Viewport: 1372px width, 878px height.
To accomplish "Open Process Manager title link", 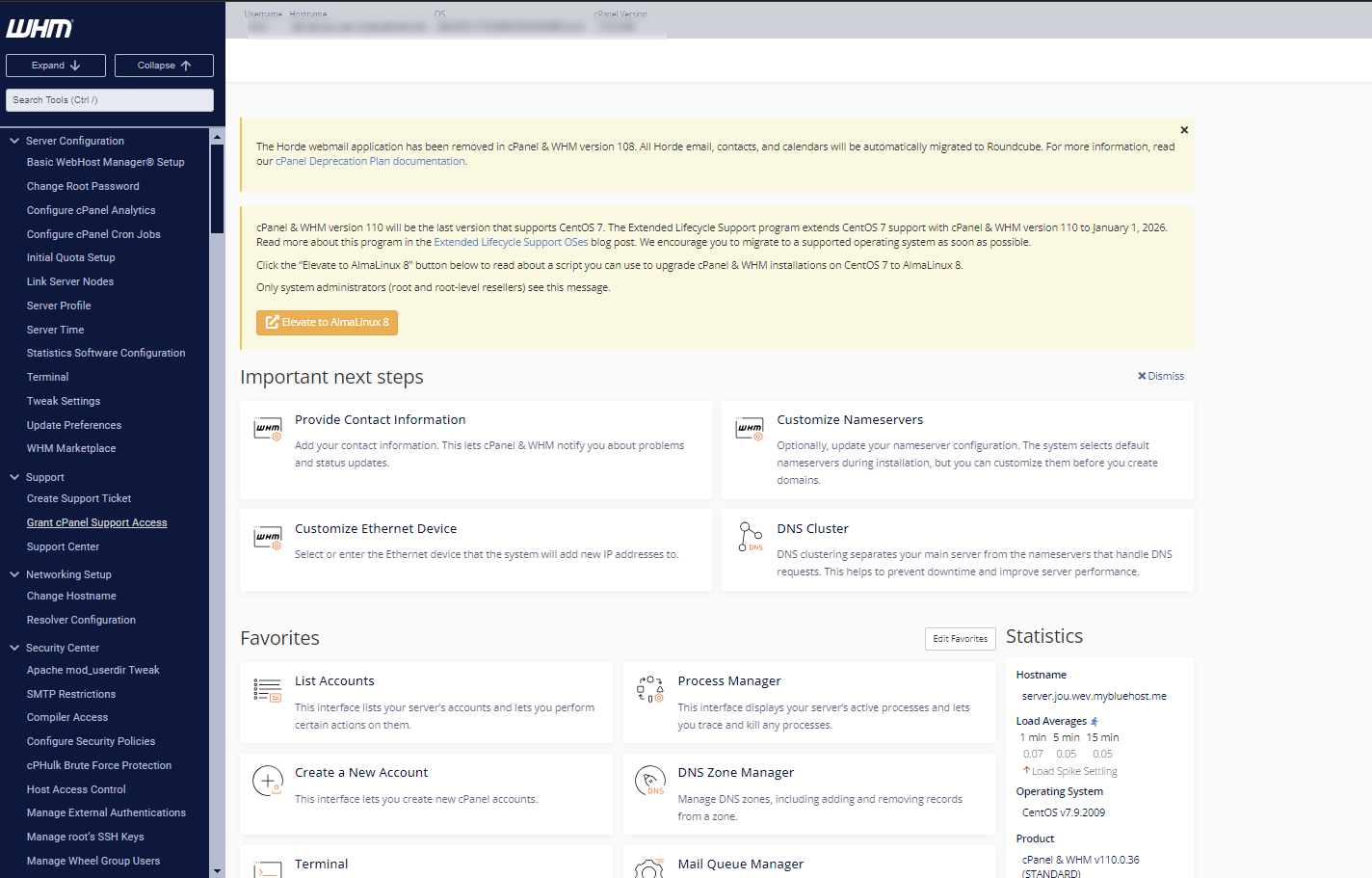I will click(729, 680).
